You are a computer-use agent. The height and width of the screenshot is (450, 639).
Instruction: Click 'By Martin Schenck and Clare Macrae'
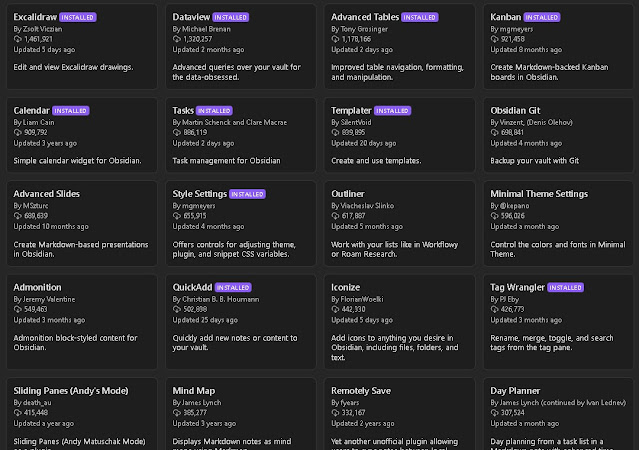point(229,122)
